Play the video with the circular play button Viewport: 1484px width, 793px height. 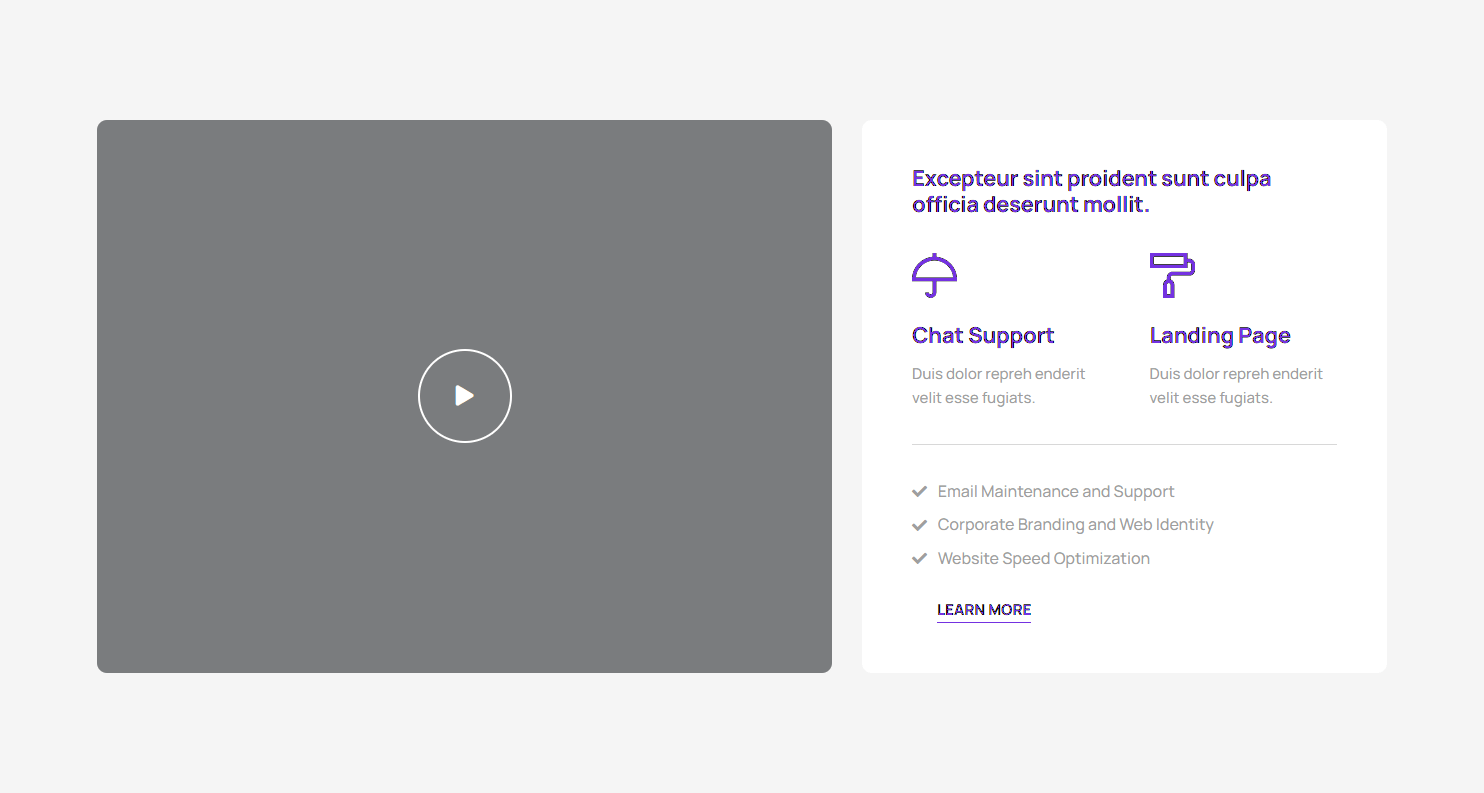465,396
